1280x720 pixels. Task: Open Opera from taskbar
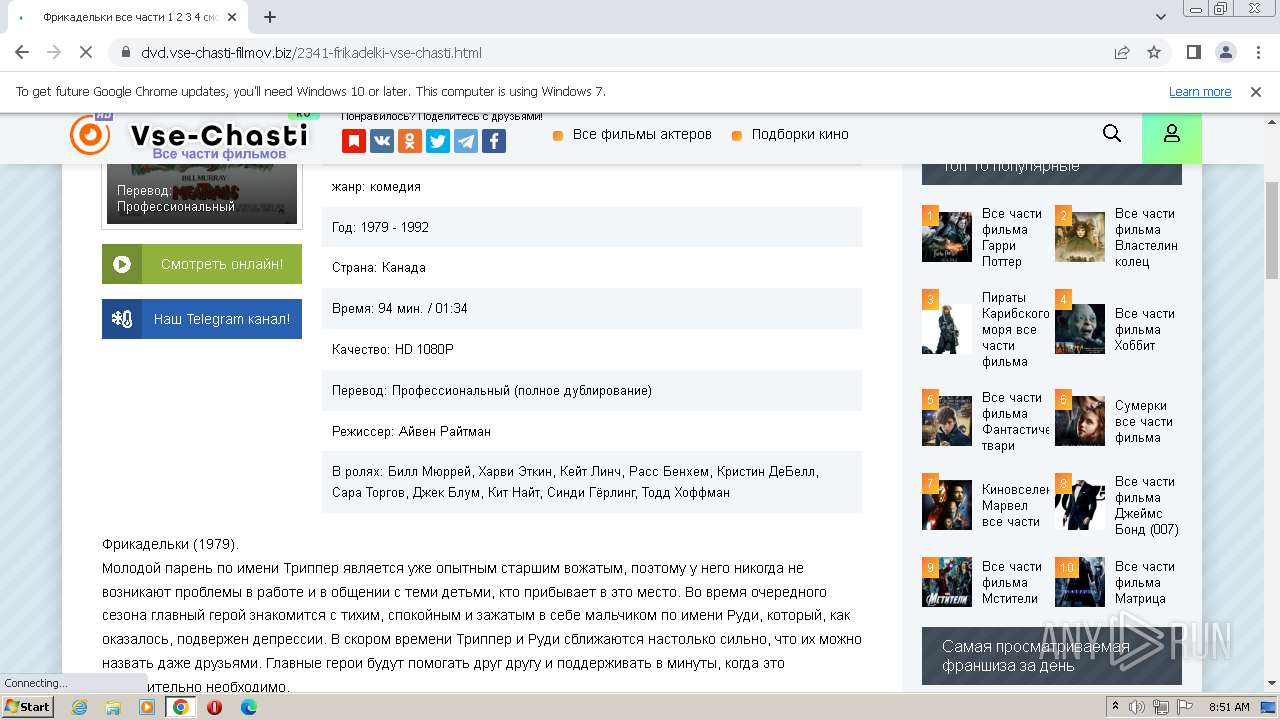(214, 707)
